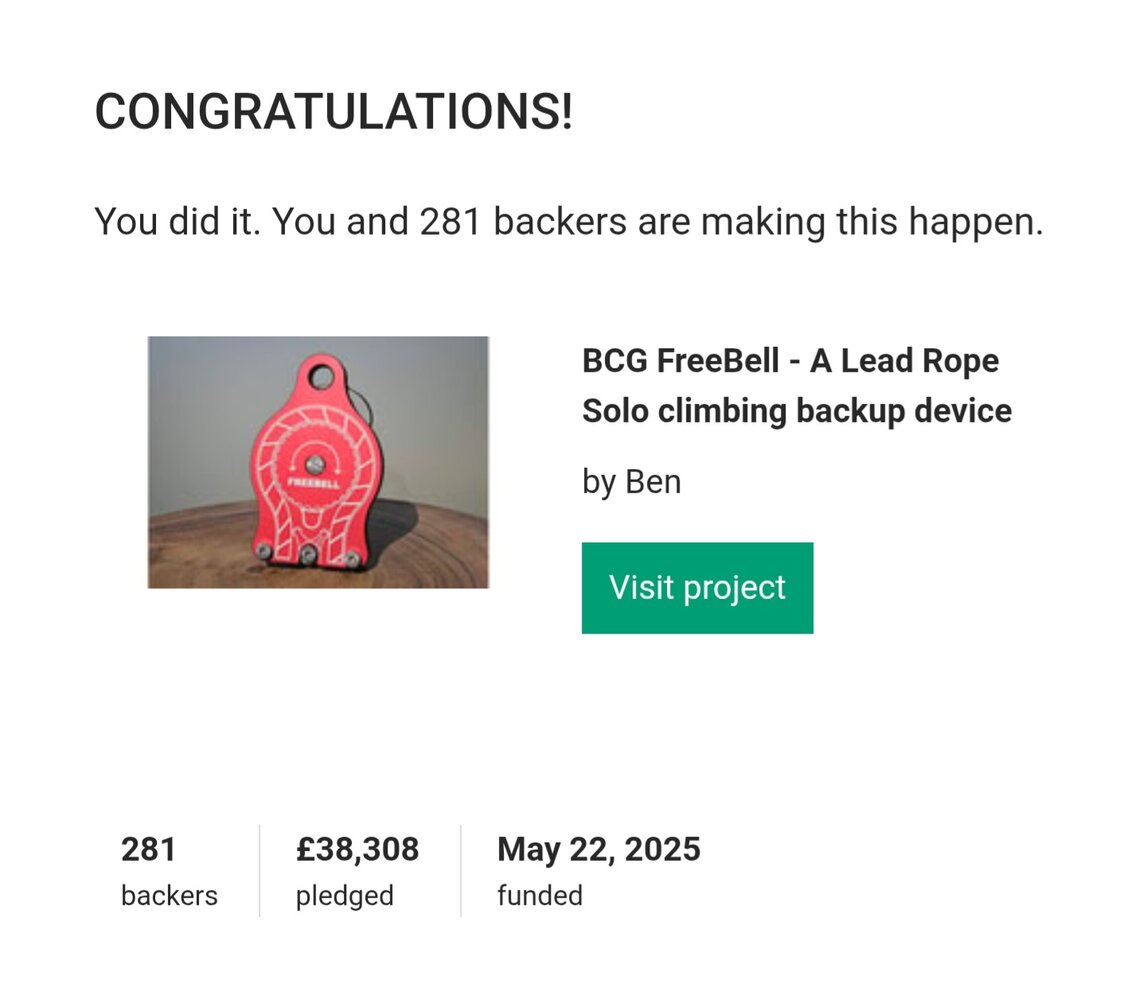Click the center bolt on the FreeBell device

click(314, 463)
